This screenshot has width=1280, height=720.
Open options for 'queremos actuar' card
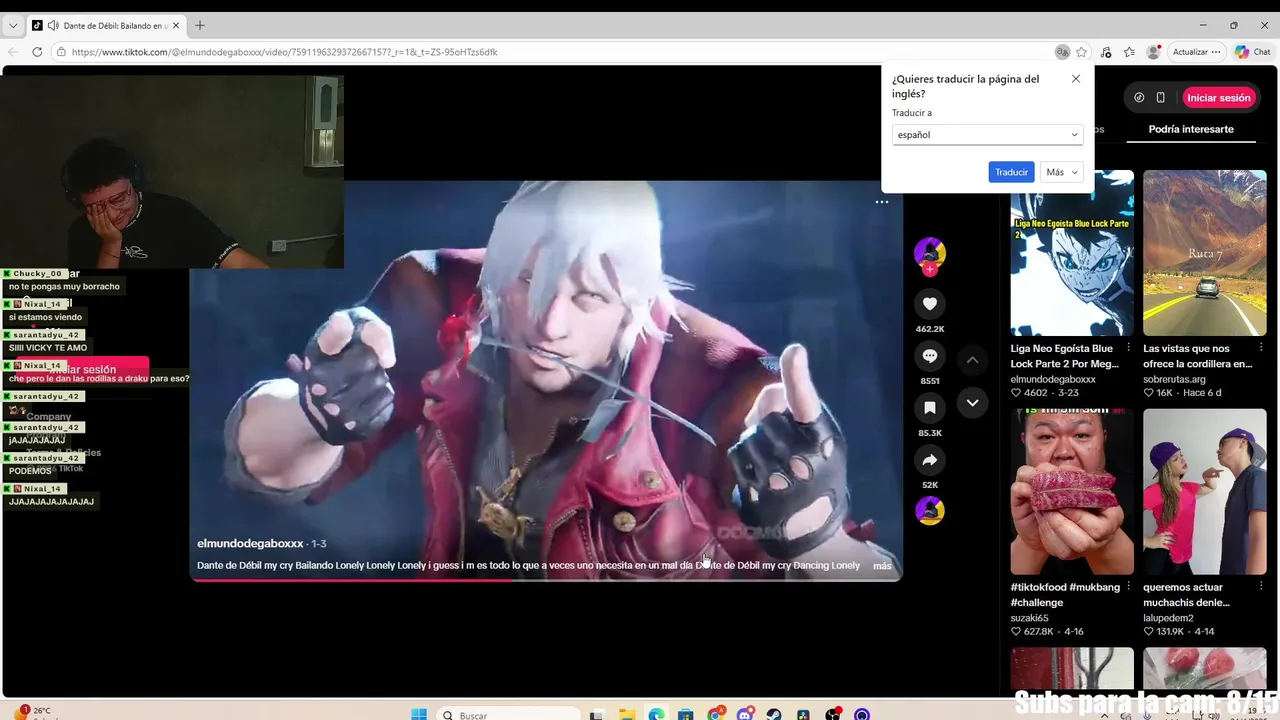pos(1261,586)
